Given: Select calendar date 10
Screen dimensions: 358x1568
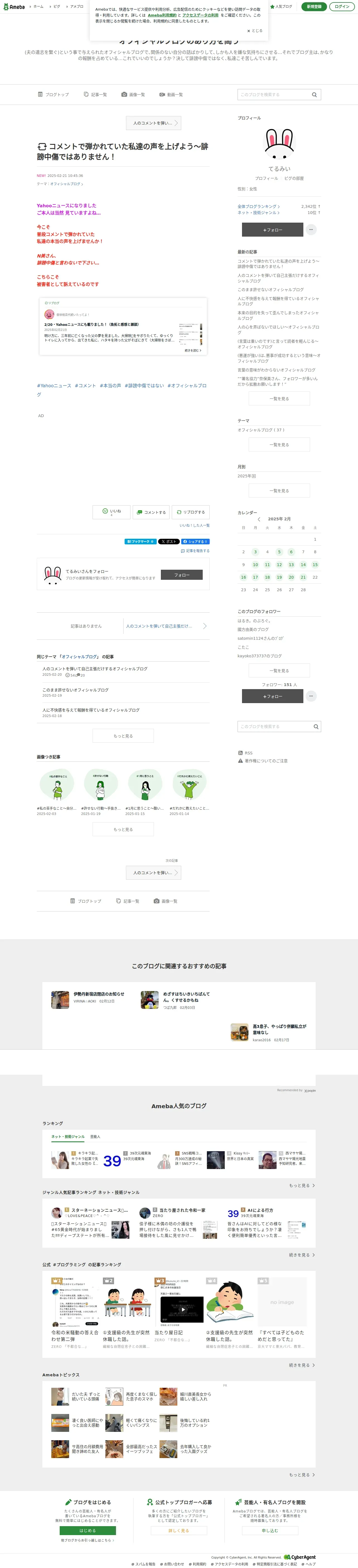Looking at the screenshot, I should click(255, 565).
